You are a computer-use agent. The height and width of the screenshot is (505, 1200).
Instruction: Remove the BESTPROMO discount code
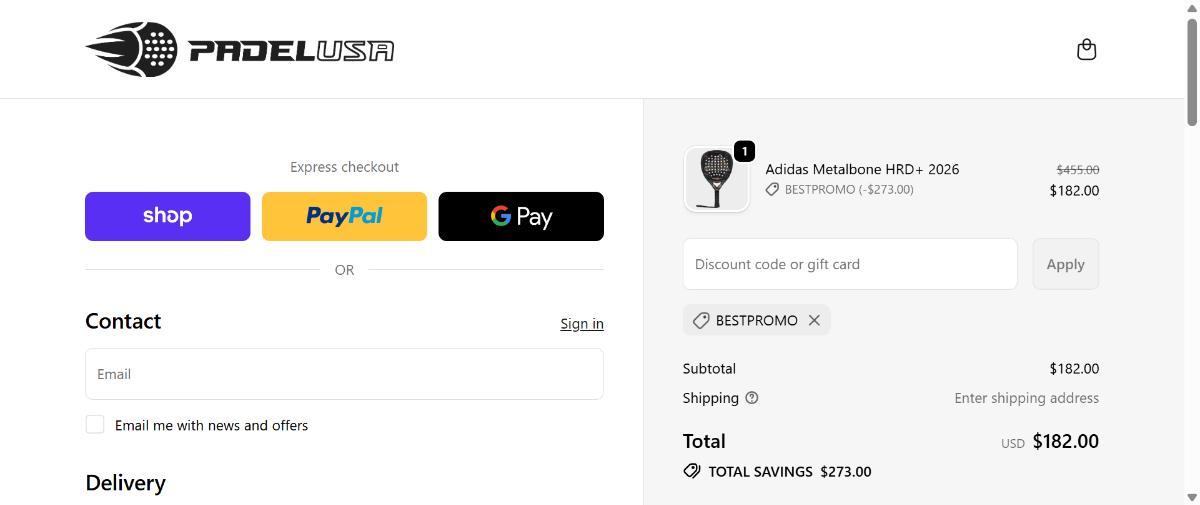814,320
